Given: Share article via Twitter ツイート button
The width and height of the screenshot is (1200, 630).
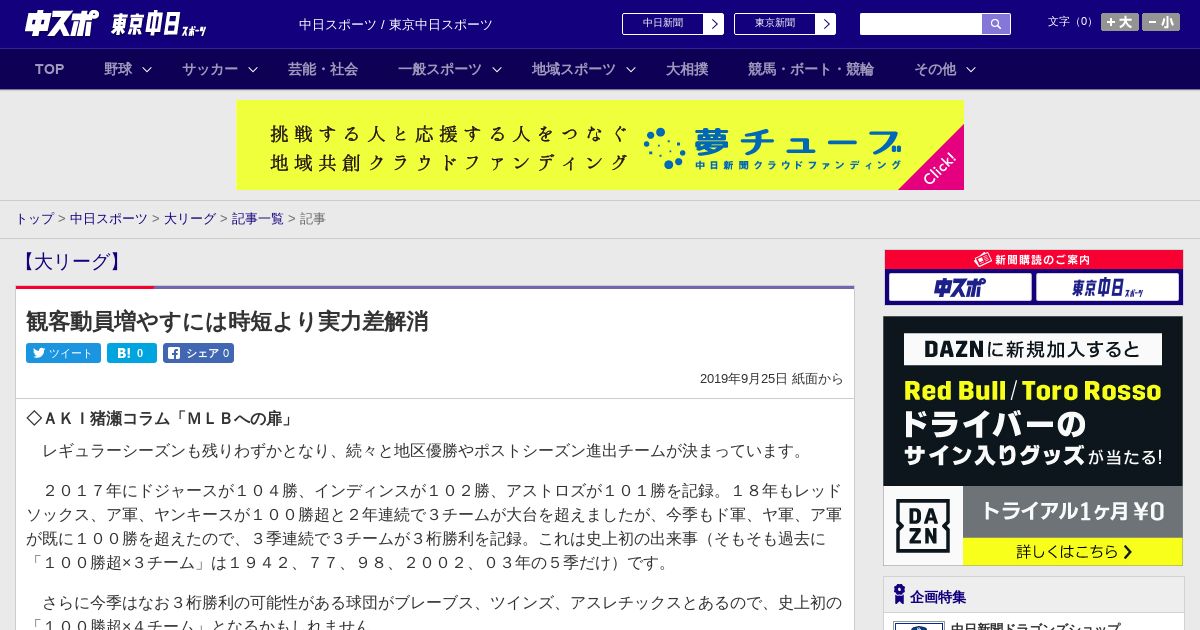Looking at the screenshot, I should [x=63, y=353].
